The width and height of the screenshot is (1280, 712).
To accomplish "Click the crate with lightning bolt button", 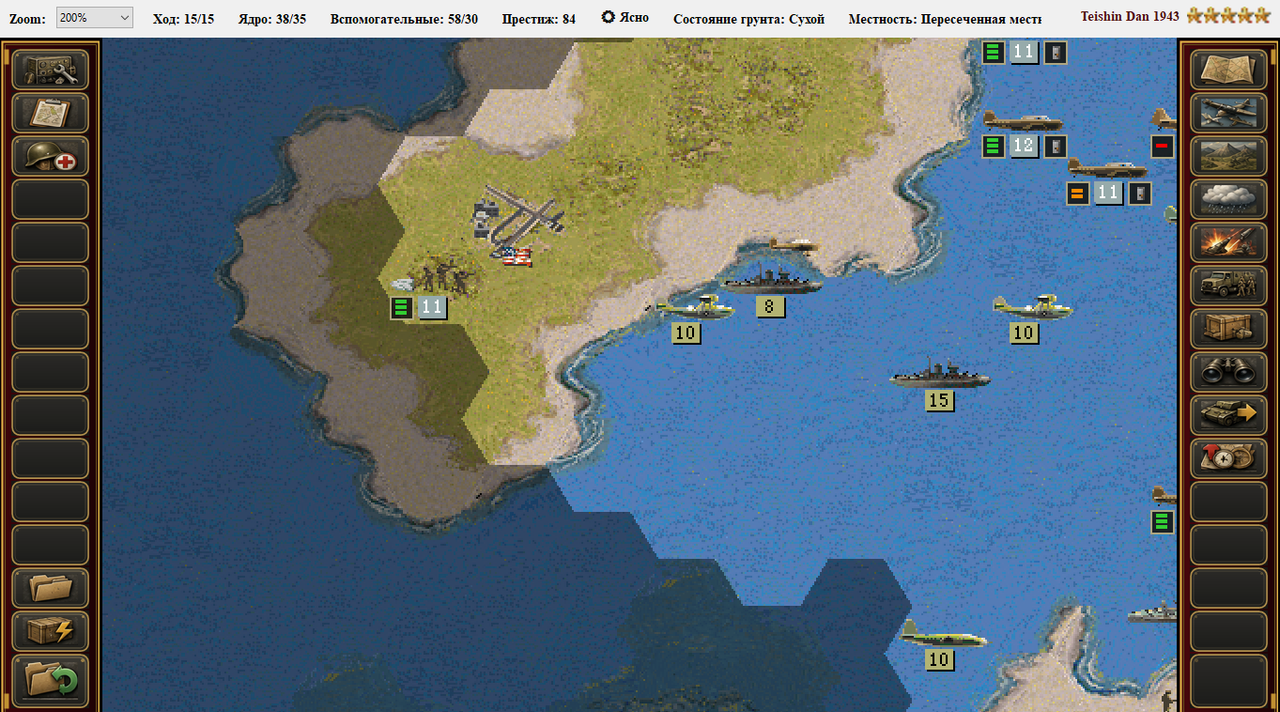I will tap(50, 631).
